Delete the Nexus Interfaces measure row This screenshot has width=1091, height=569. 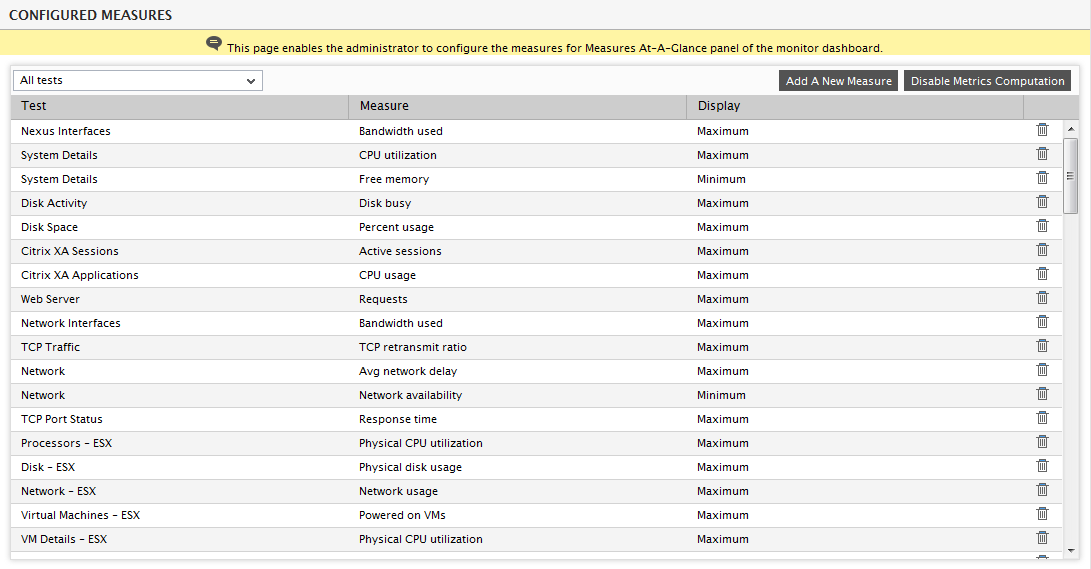click(x=1042, y=130)
